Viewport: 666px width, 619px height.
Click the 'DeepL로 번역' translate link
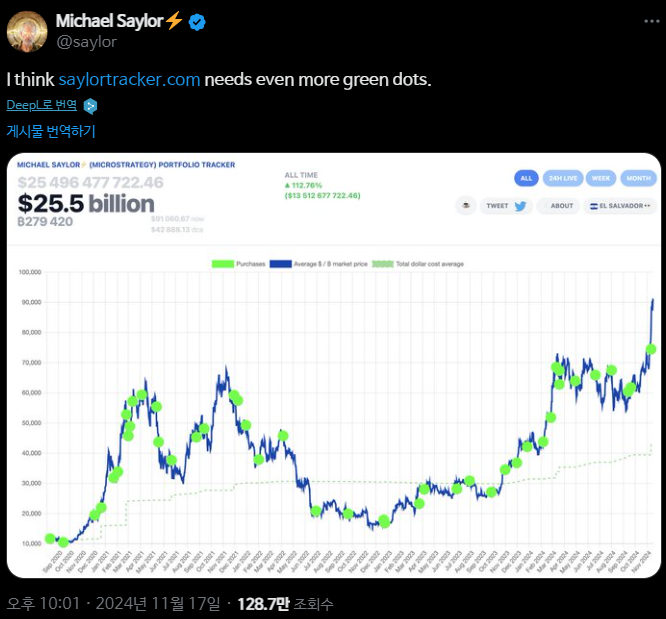click(x=42, y=105)
